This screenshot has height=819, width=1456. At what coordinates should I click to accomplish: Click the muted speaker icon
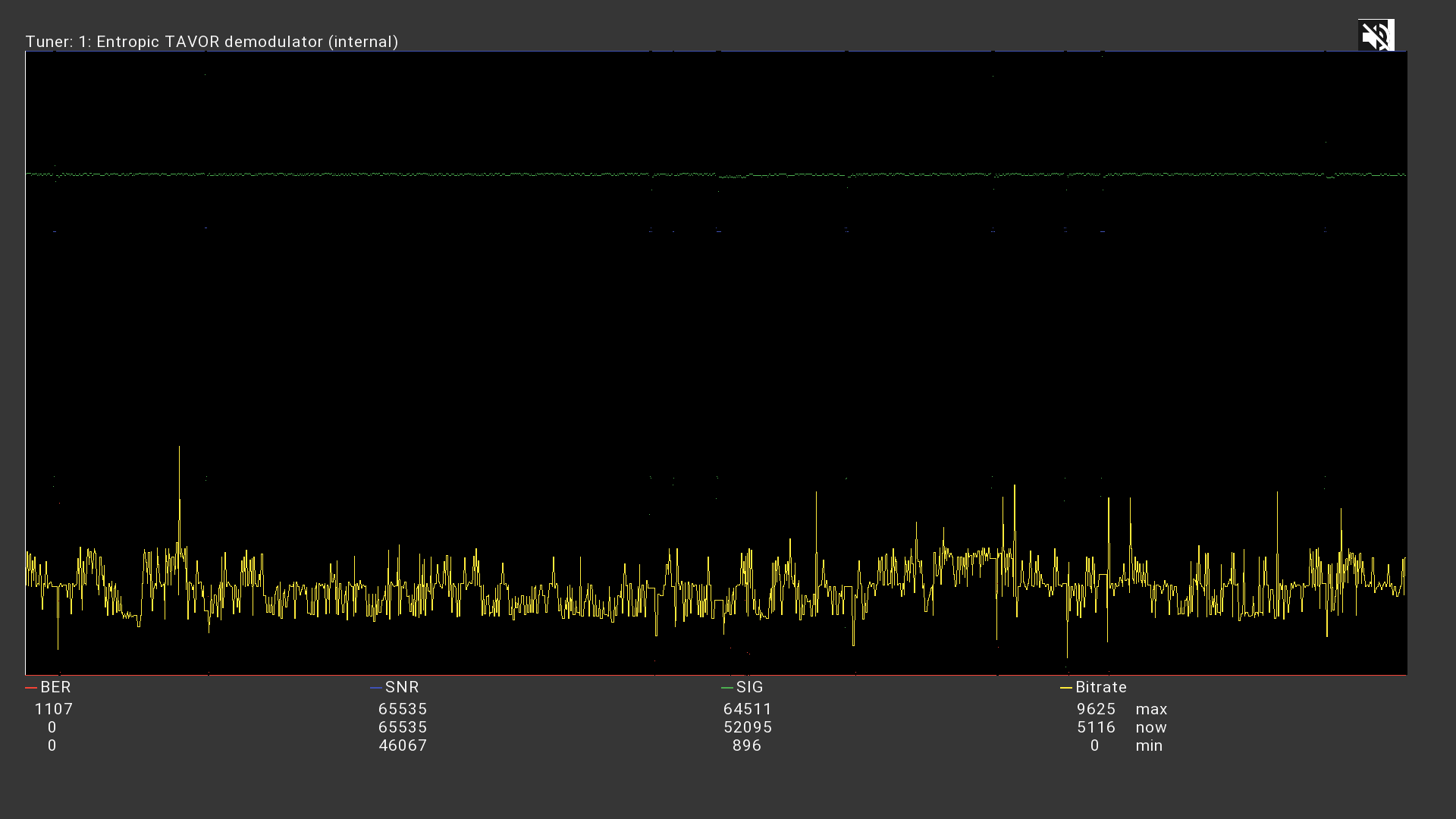click(x=1376, y=36)
